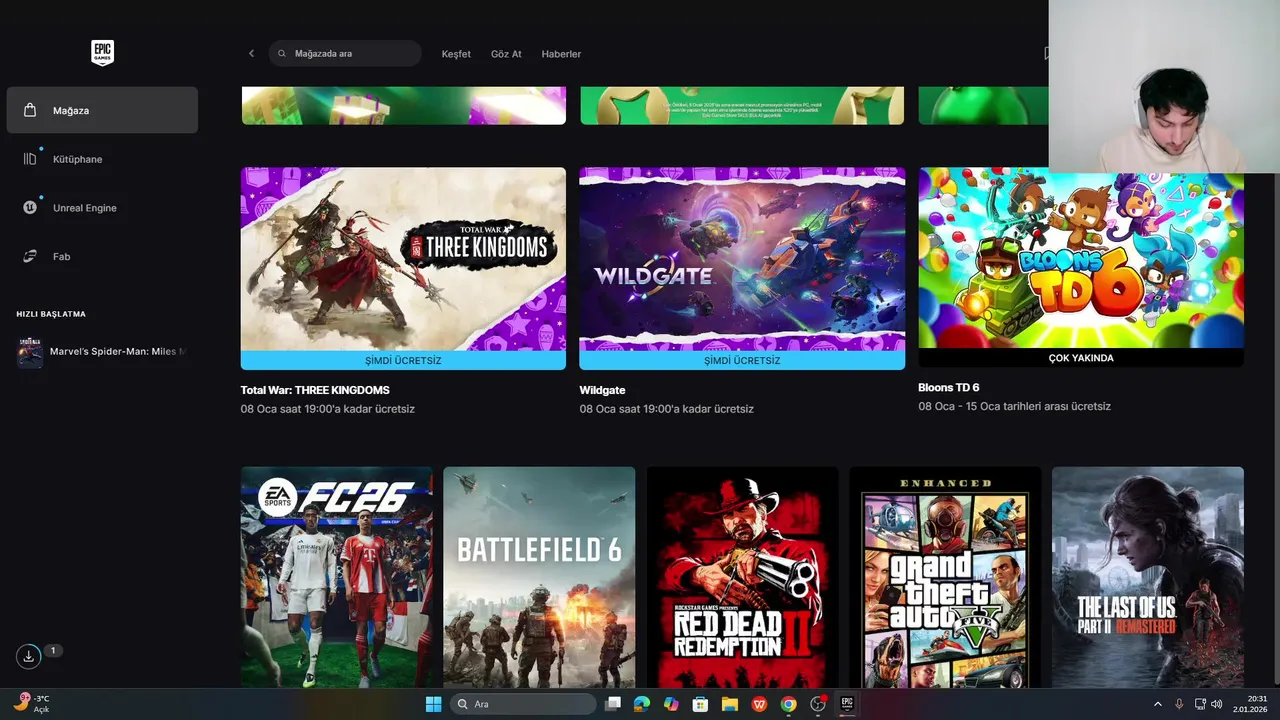Click the downloads count badge 1

pos(53,651)
